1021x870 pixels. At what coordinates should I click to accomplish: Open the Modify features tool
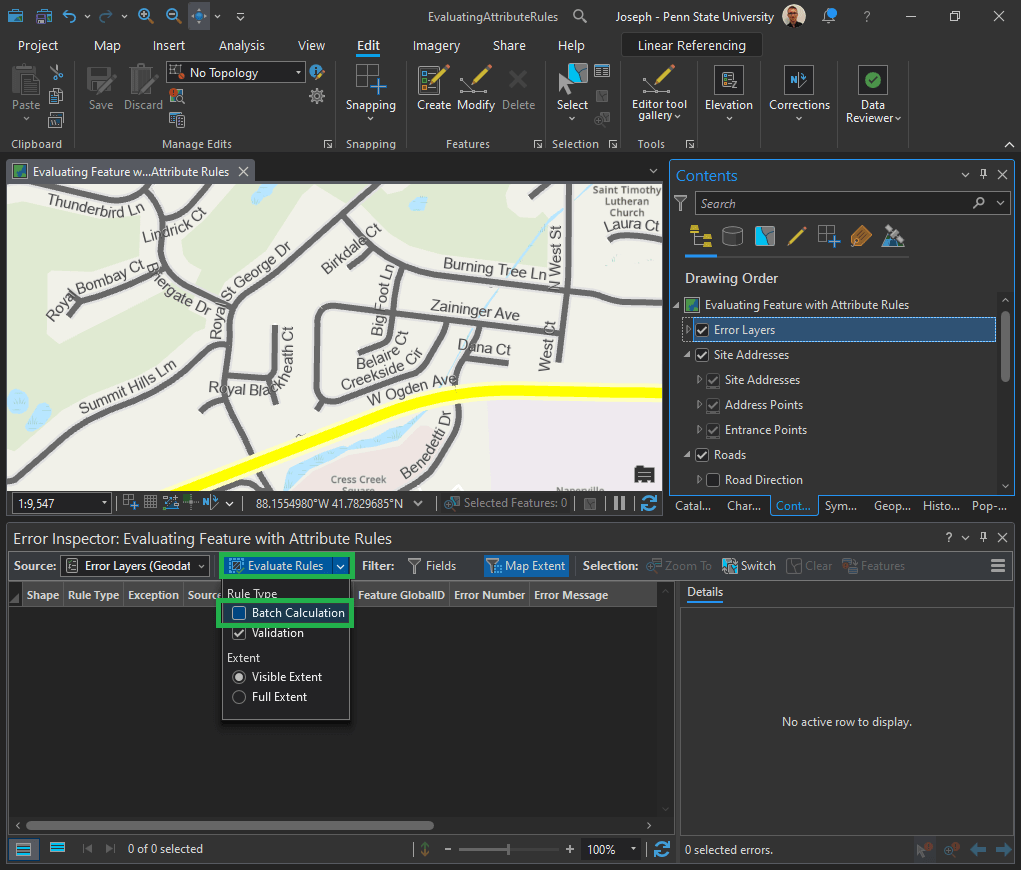[x=476, y=82]
